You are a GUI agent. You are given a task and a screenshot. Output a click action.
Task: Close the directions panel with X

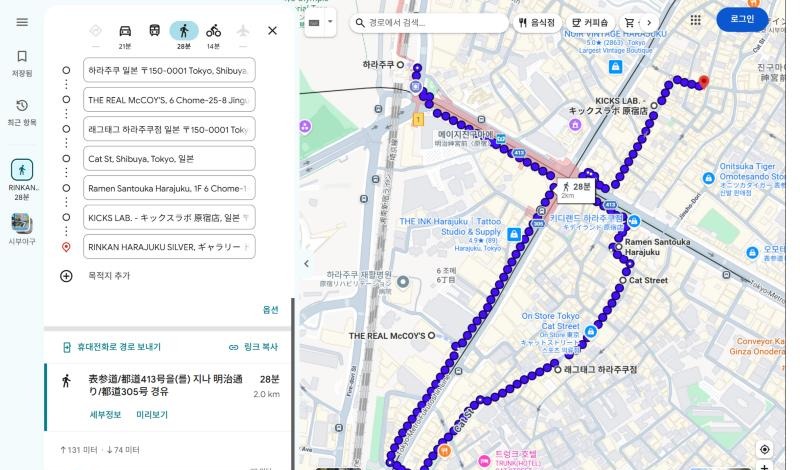tap(272, 31)
